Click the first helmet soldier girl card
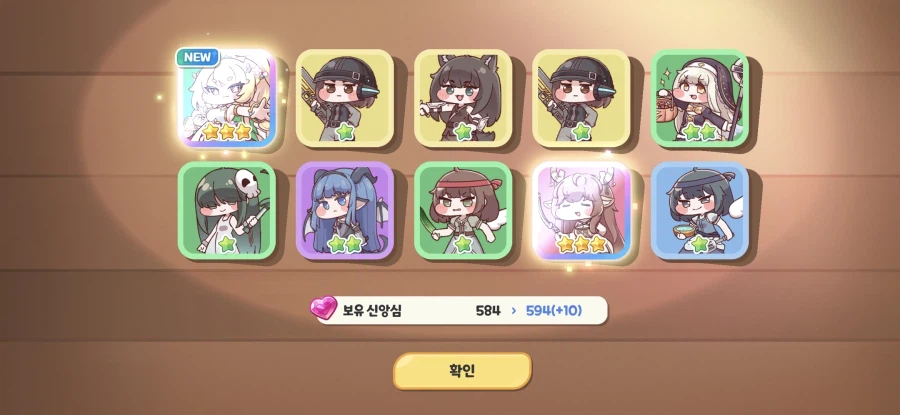The width and height of the screenshot is (900, 415). tap(345, 98)
